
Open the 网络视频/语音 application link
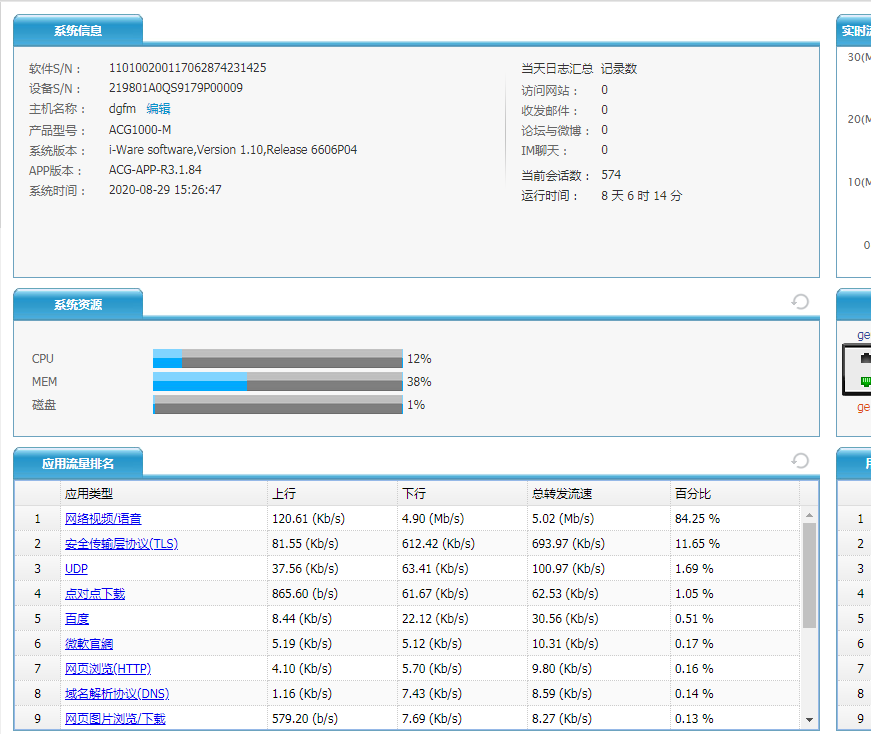pyautogui.click(x=103, y=518)
